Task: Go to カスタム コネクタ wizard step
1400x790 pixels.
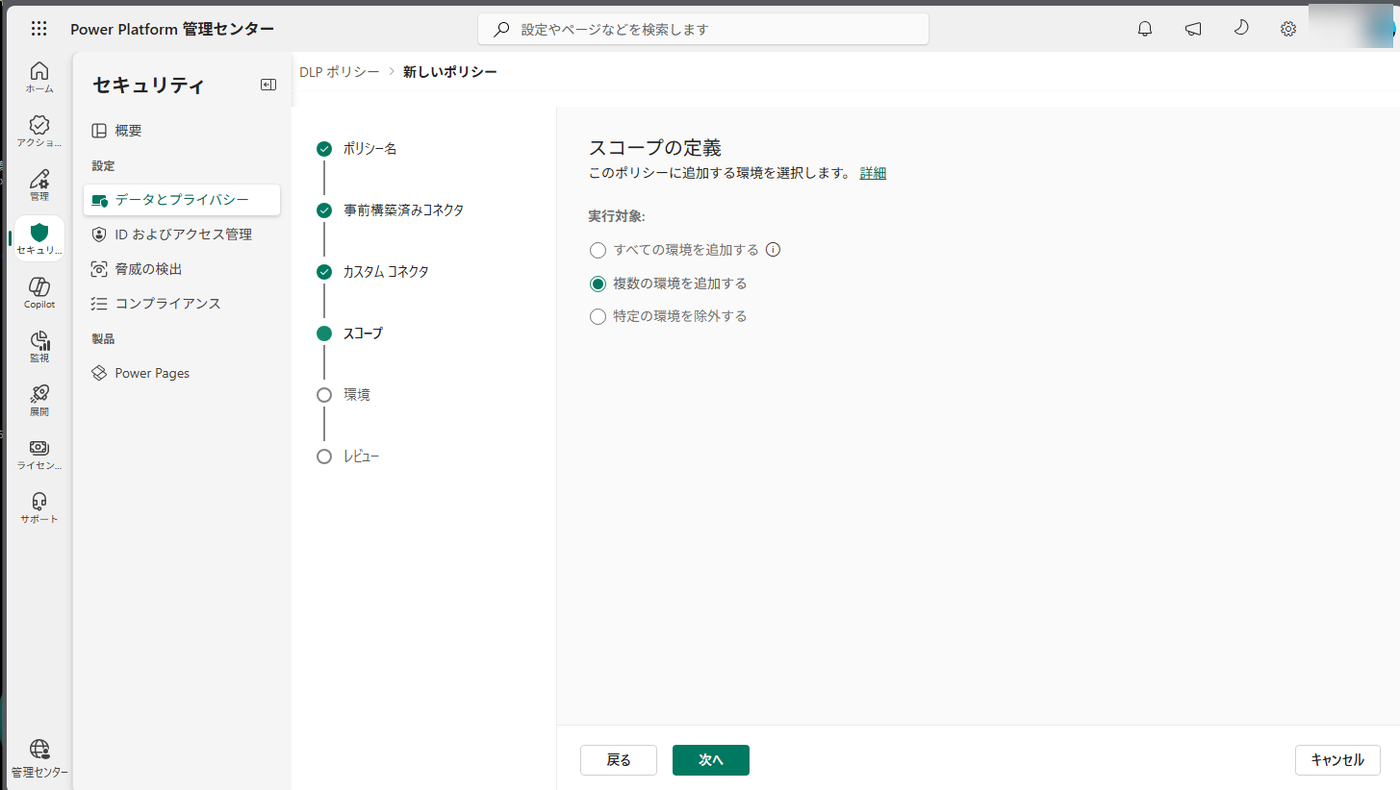Action: pos(386,272)
